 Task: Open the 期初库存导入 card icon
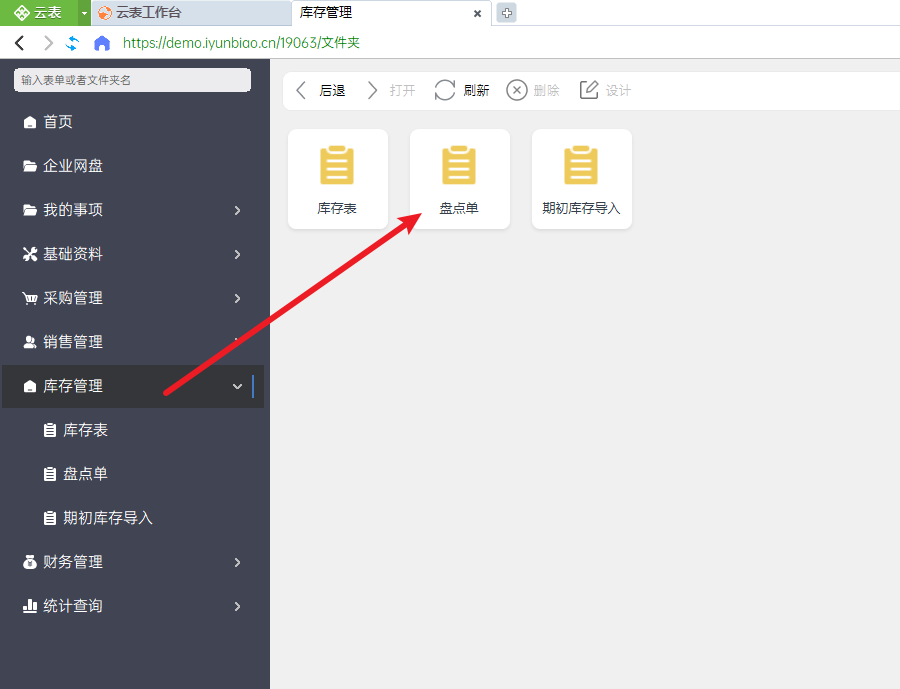tap(581, 165)
